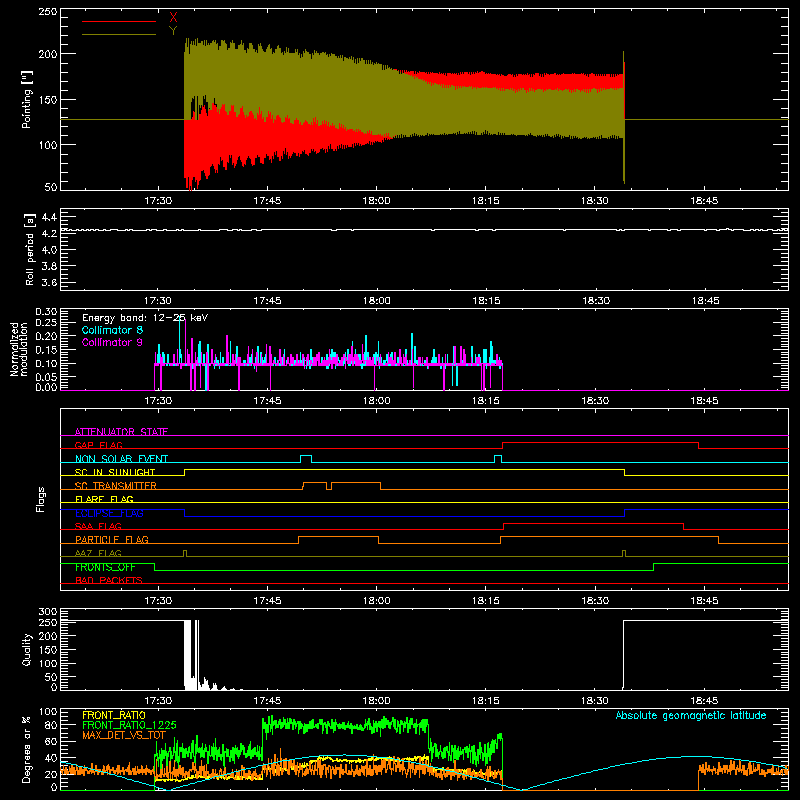Click the SC_IN_SUNLIGHT flag label
800x800 pixels.
[x=115, y=472]
